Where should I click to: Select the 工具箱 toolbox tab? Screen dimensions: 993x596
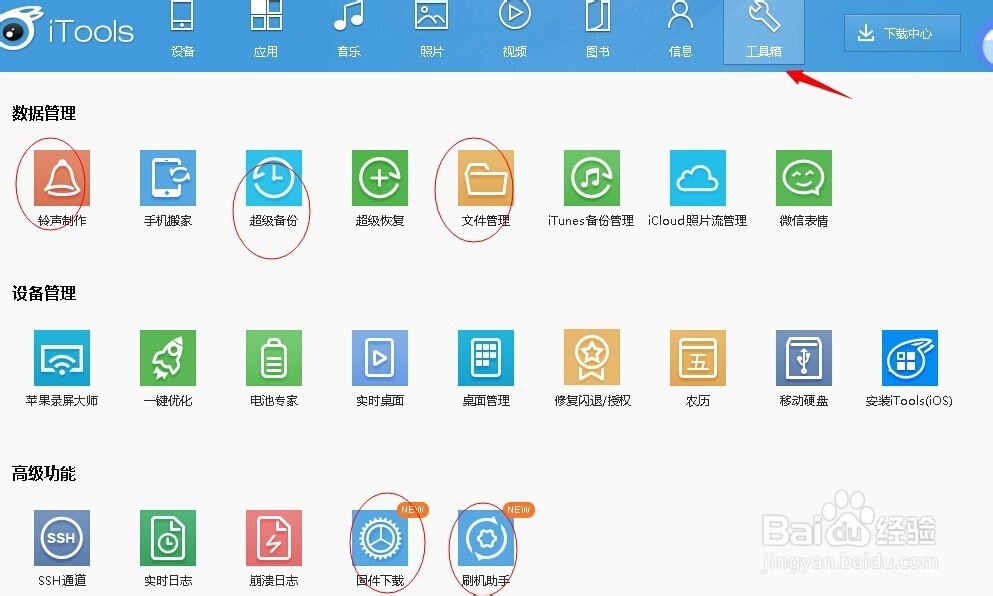[x=764, y=32]
